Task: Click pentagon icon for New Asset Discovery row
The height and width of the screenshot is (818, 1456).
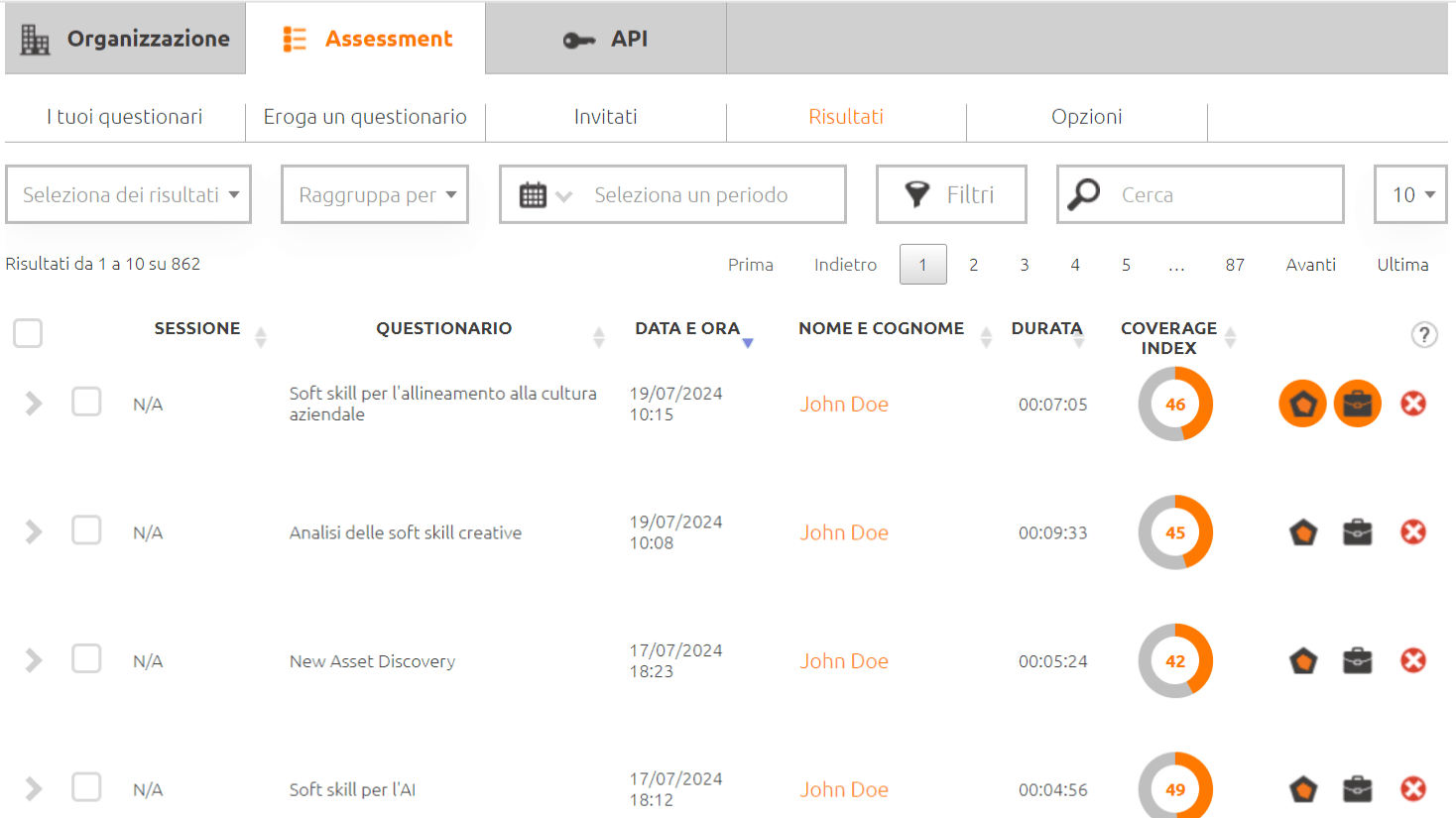Action: pos(1303,660)
